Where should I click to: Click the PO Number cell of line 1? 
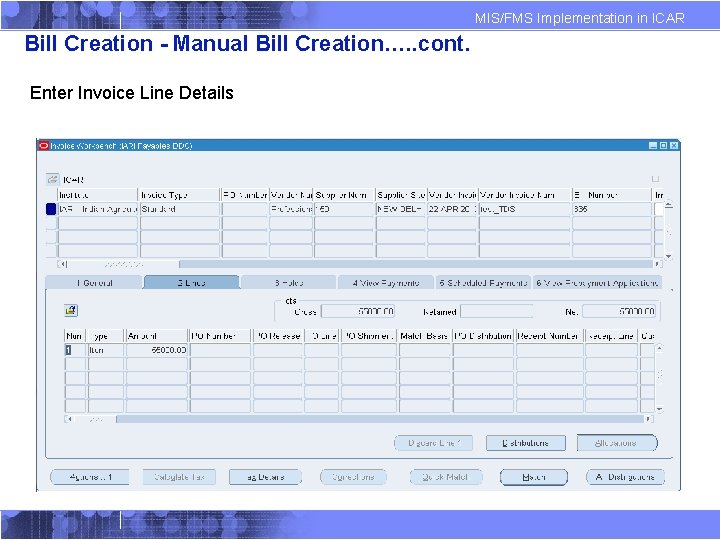coord(220,350)
